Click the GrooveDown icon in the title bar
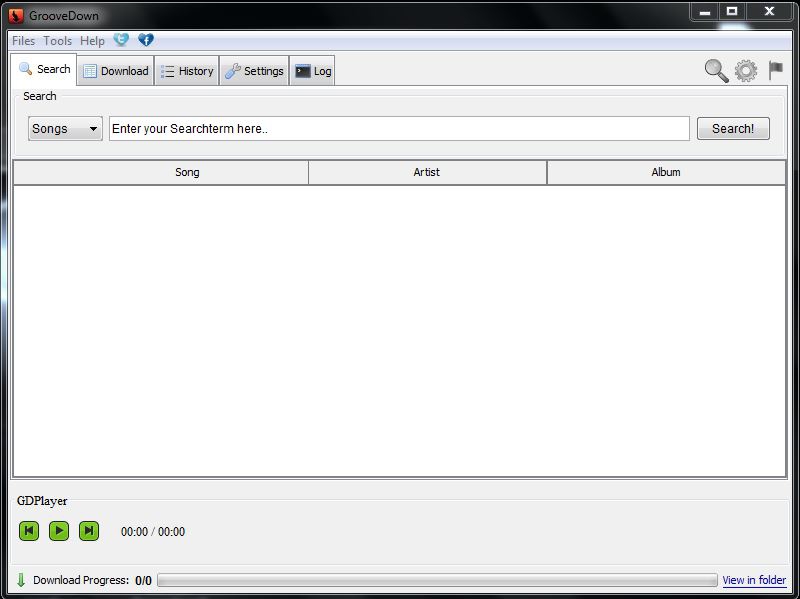Viewport: 800px width, 599px height. pyautogui.click(x=13, y=14)
